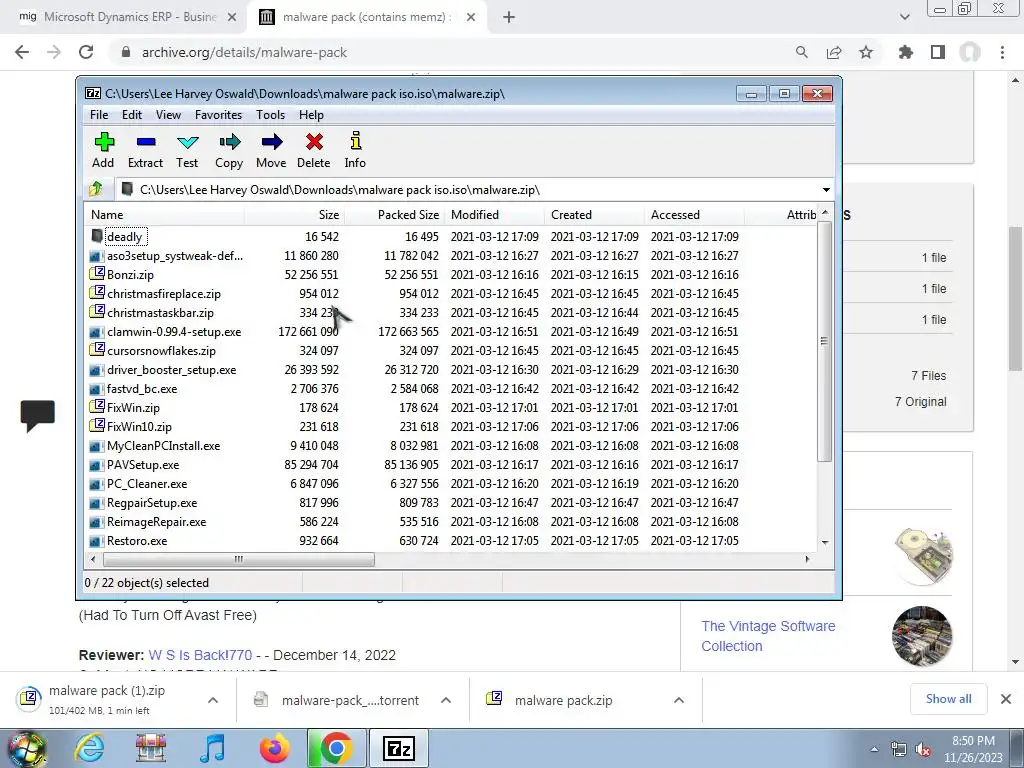Open Firefox from the taskbar
The width and height of the screenshot is (1024, 768).
pyautogui.click(x=274, y=748)
